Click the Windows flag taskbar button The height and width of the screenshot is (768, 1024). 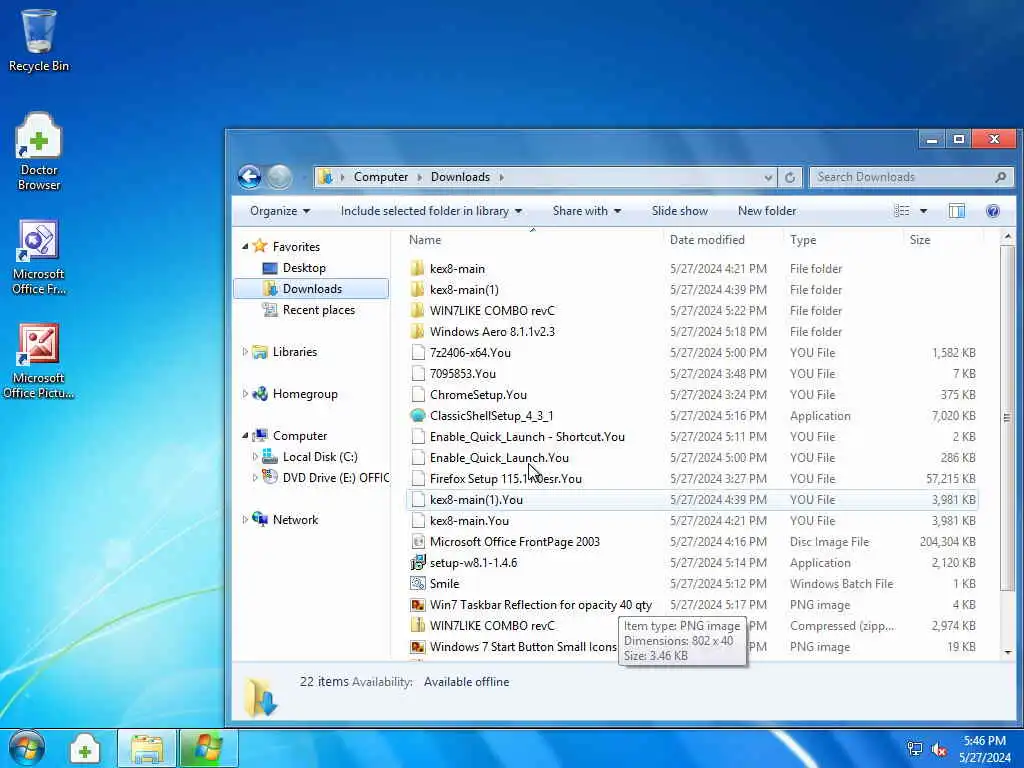click(208, 748)
